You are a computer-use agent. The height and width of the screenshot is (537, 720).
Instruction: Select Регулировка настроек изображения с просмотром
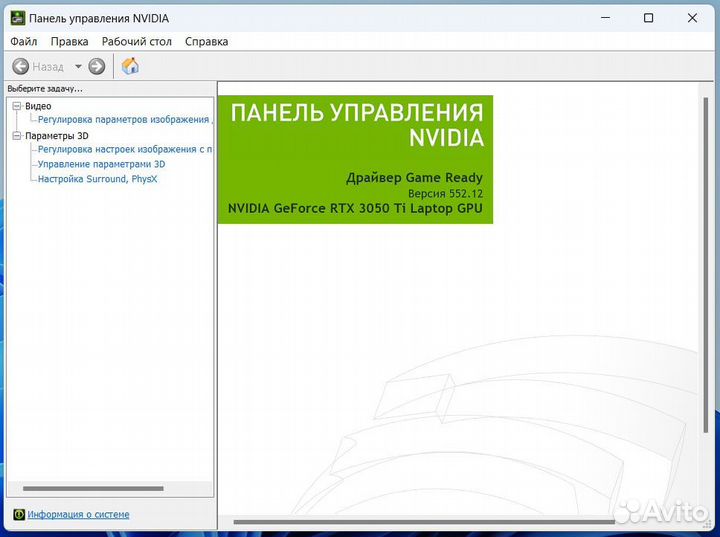(125, 149)
